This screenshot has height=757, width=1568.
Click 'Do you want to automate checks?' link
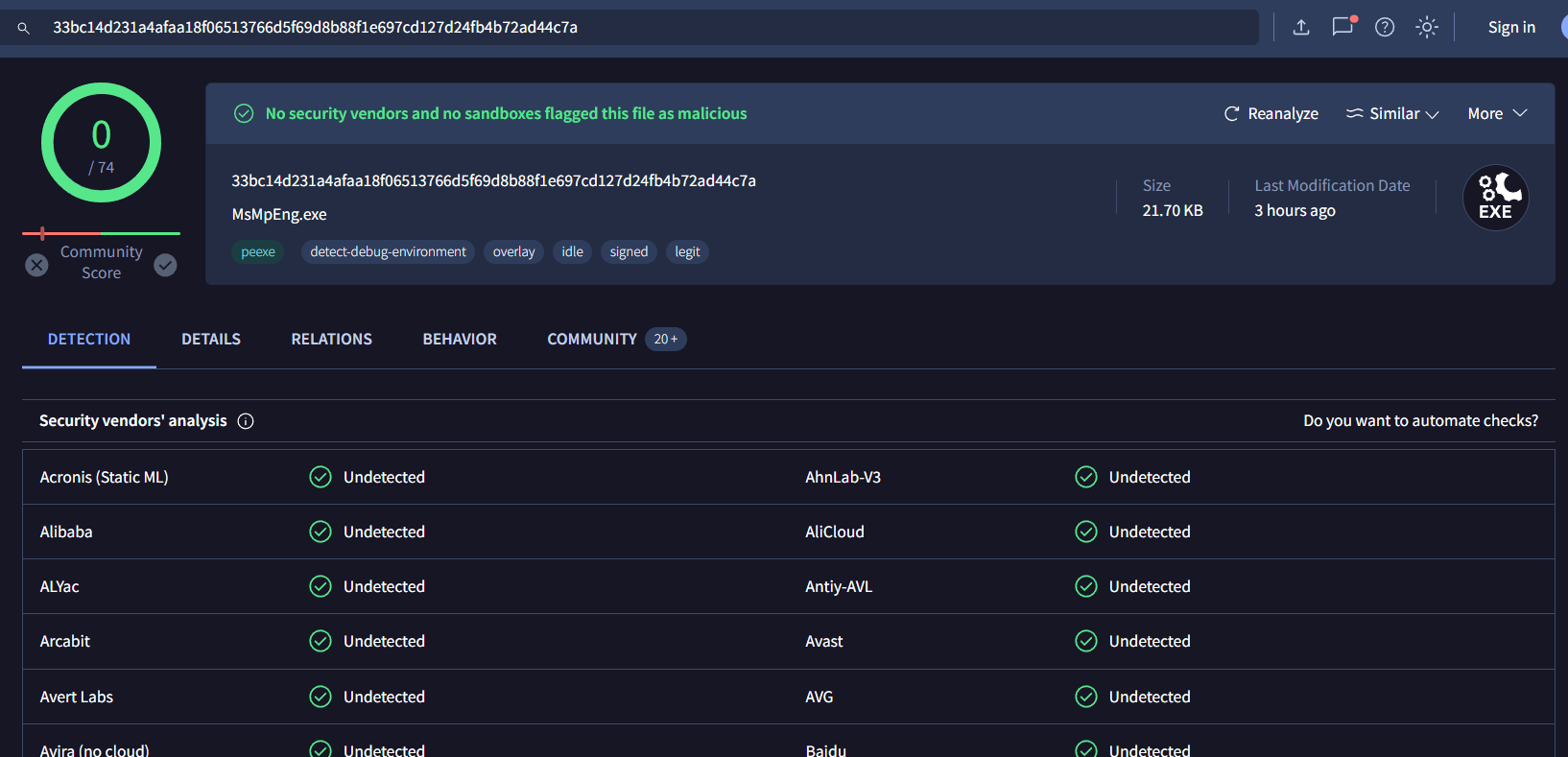tap(1420, 420)
